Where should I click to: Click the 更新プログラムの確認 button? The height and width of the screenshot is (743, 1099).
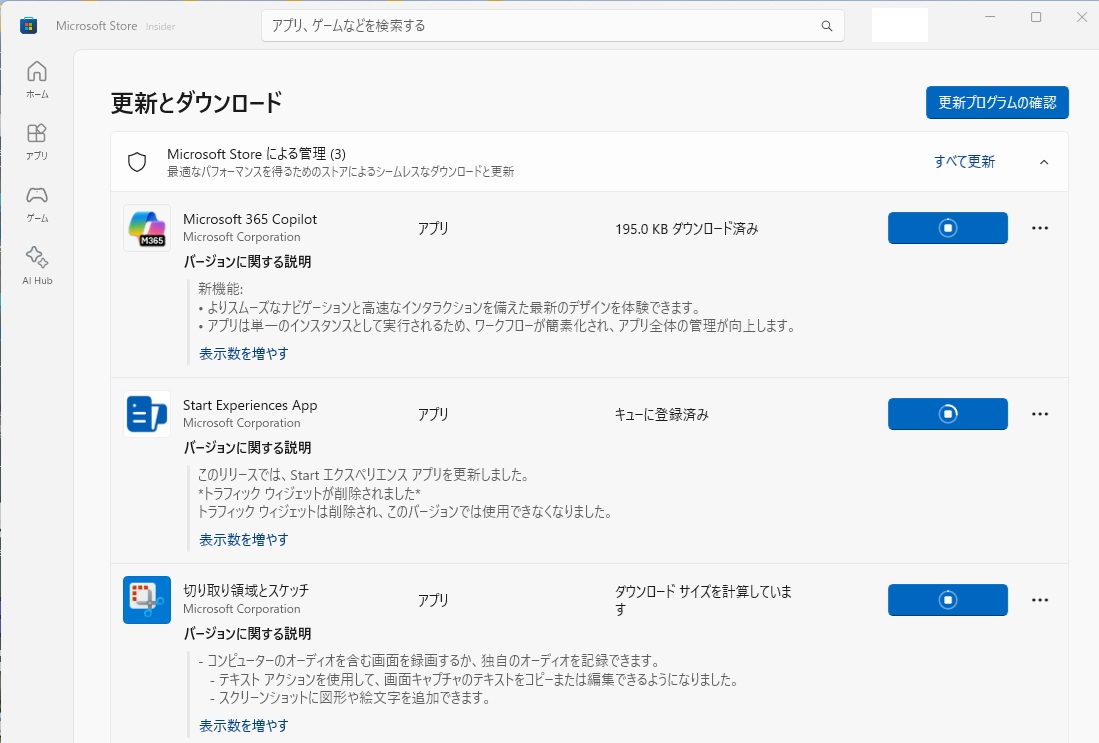997,102
